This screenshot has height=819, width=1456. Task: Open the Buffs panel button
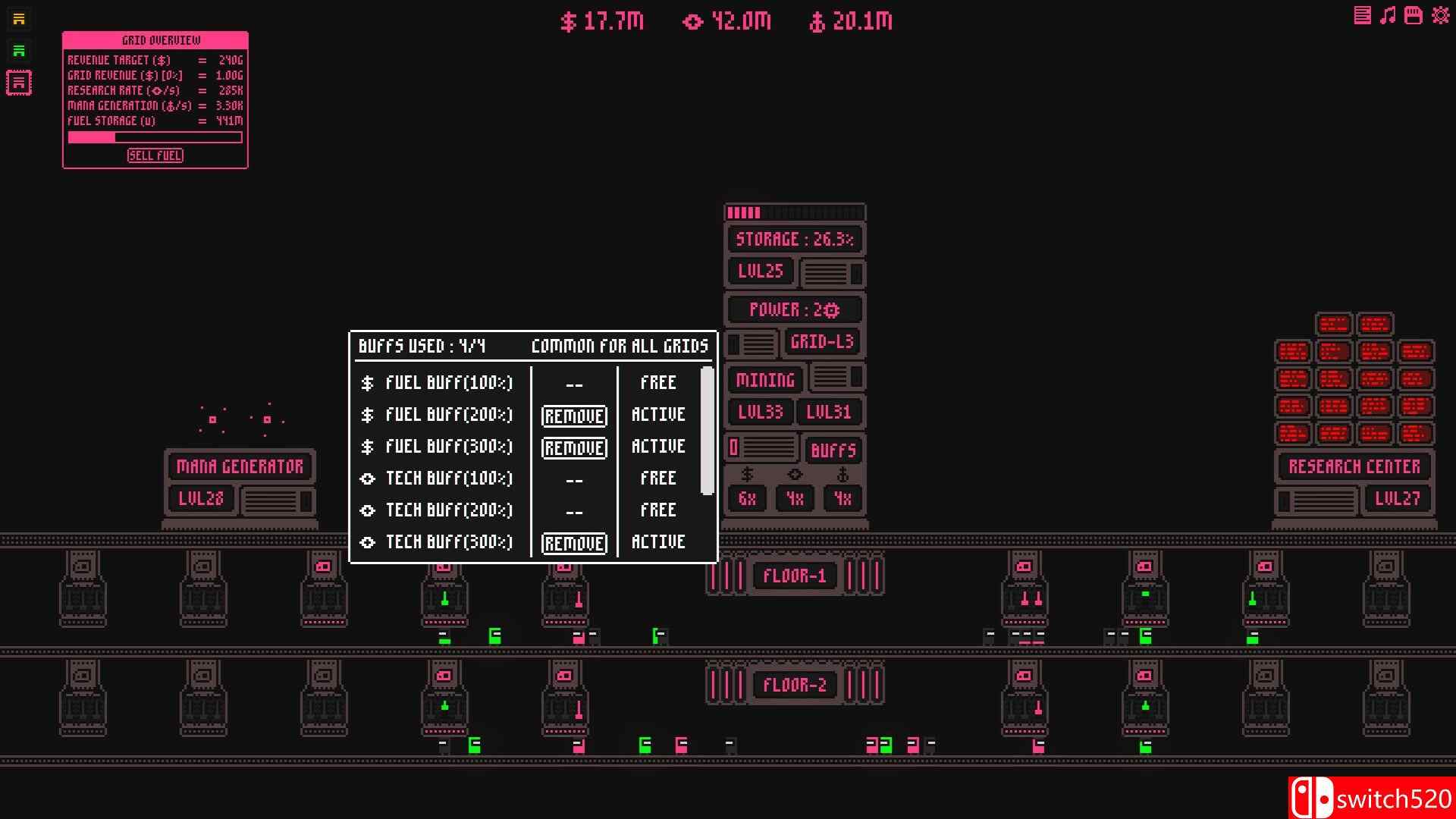(x=833, y=450)
